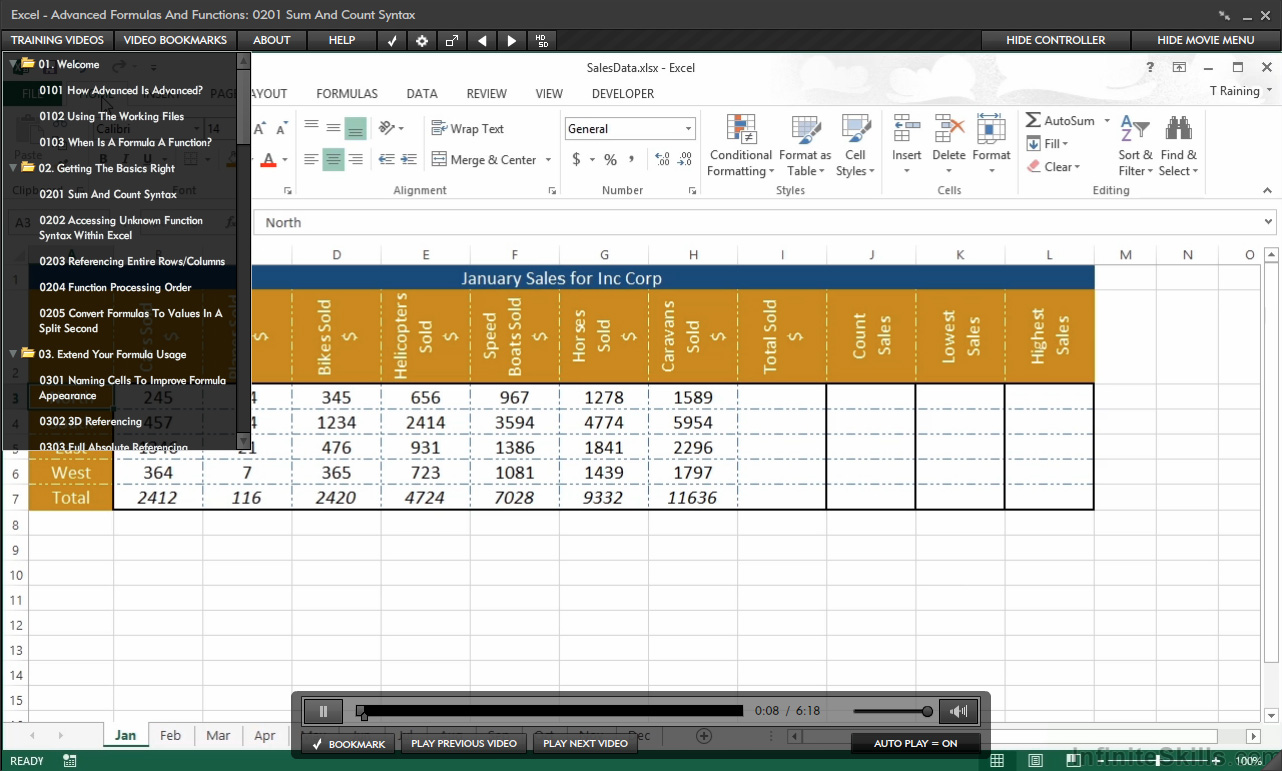The height and width of the screenshot is (771, 1282).
Task: Open Find & Select binoculars tool
Action: pos(1178,146)
